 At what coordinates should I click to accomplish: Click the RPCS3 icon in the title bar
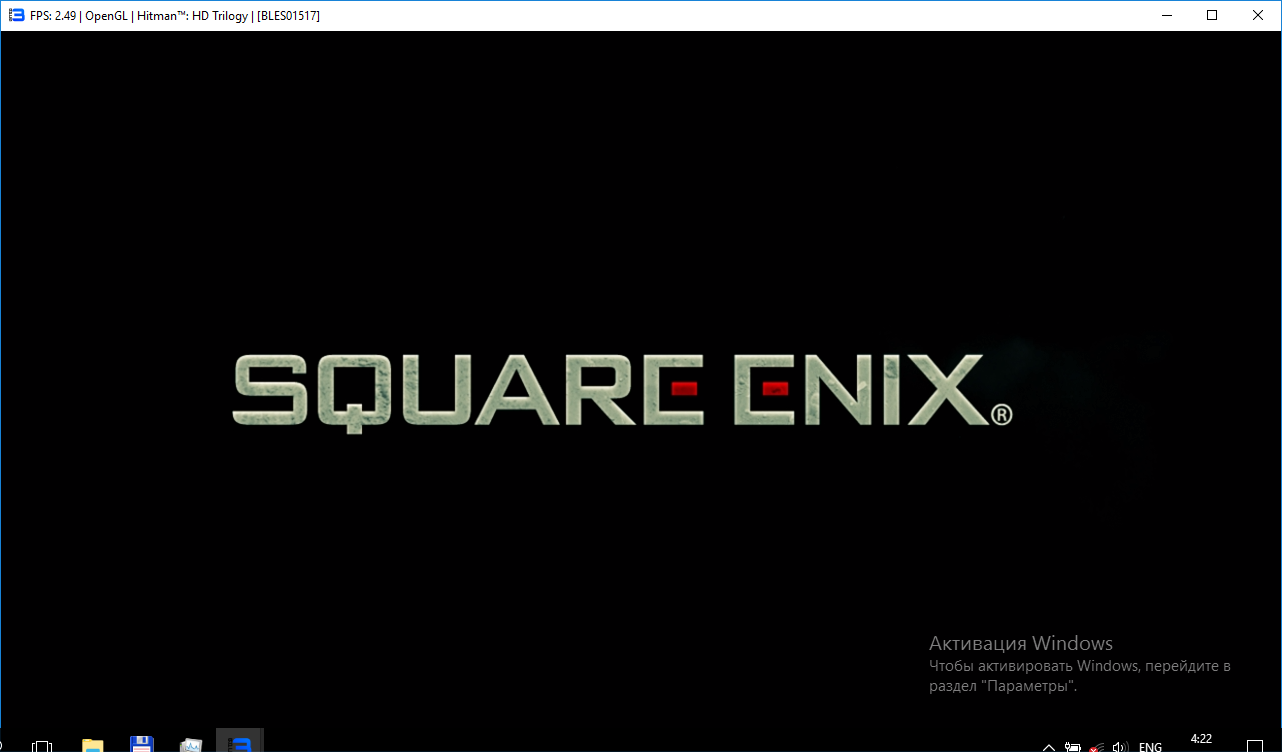click(x=16, y=15)
